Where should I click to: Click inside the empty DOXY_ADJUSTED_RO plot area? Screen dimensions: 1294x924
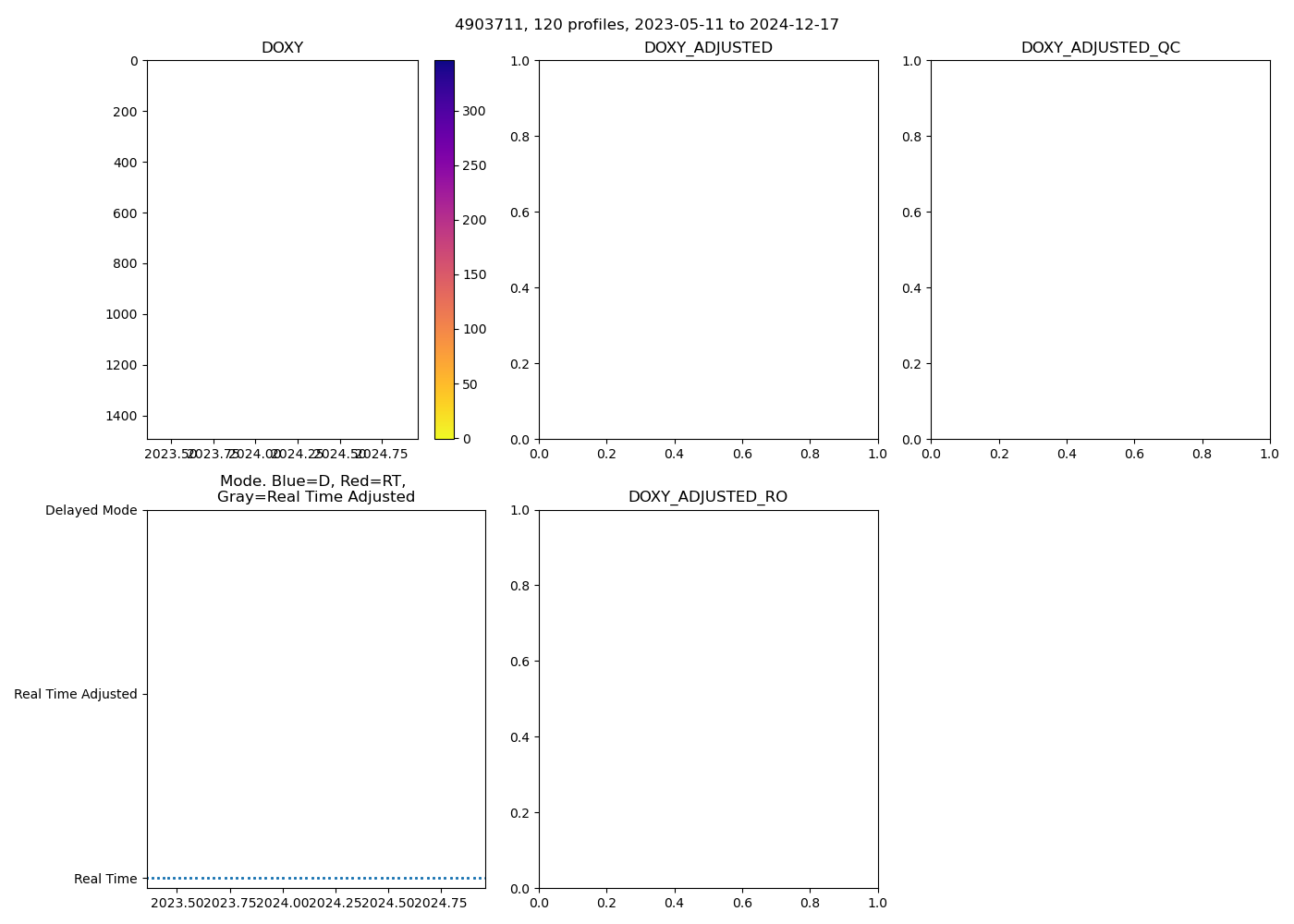click(x=708, y=699)
